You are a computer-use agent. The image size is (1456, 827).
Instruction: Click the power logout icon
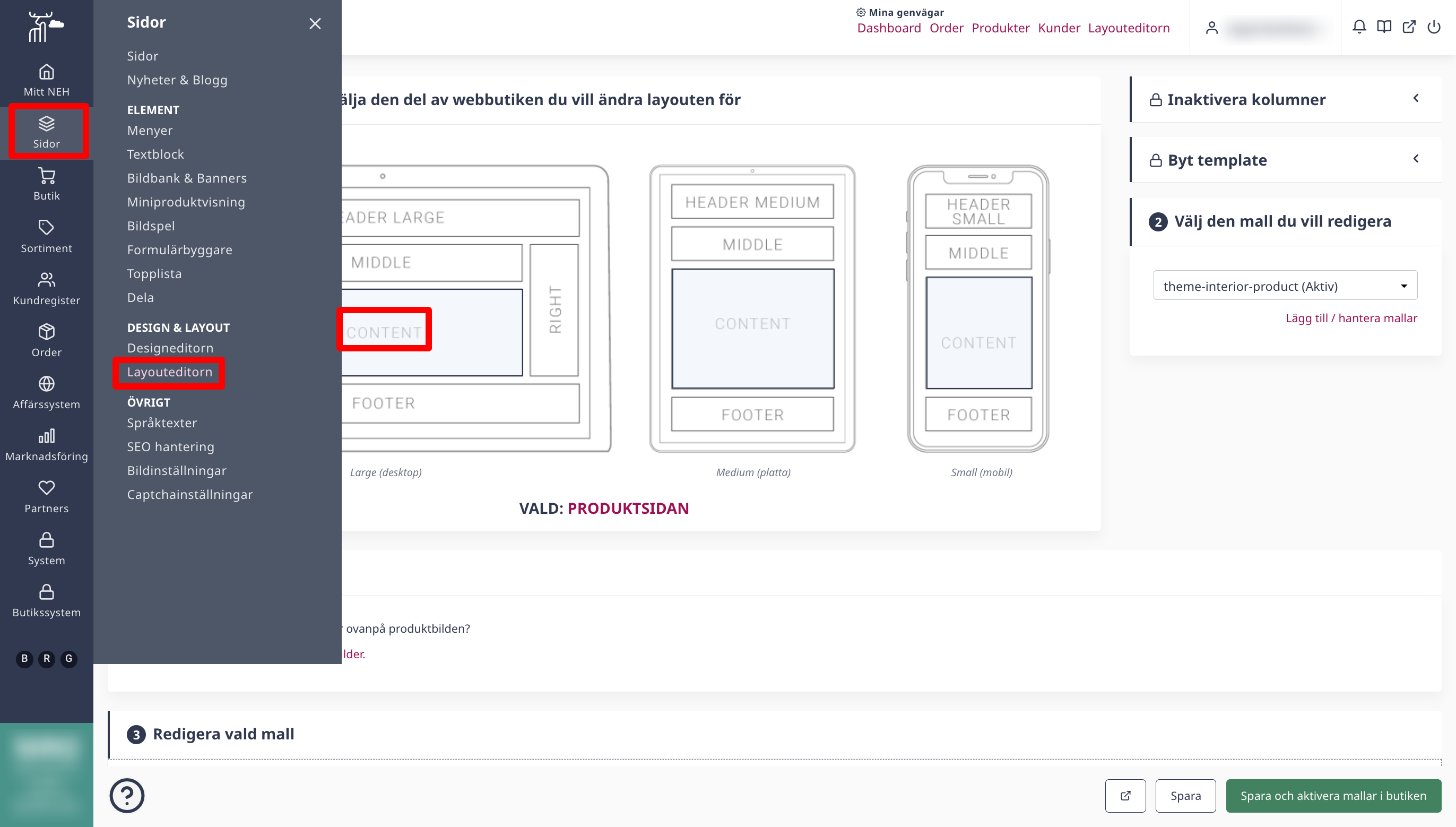[1434, 27]
